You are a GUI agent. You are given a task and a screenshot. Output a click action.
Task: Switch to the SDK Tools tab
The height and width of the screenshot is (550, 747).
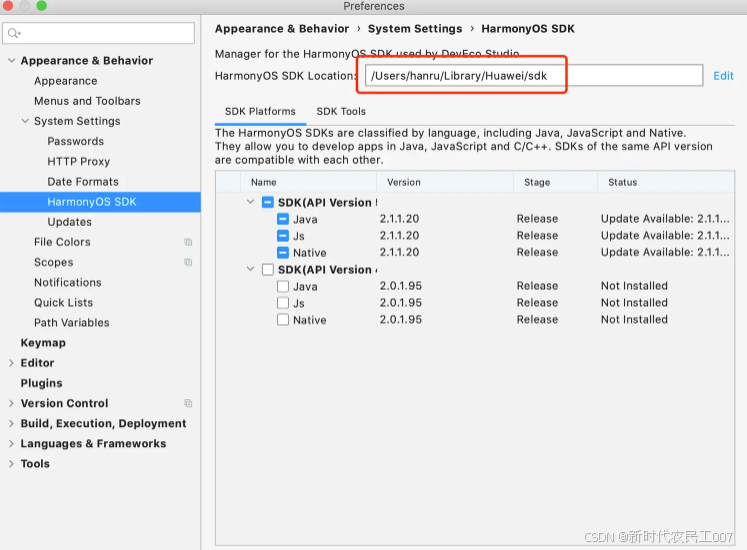click(341, 112)
